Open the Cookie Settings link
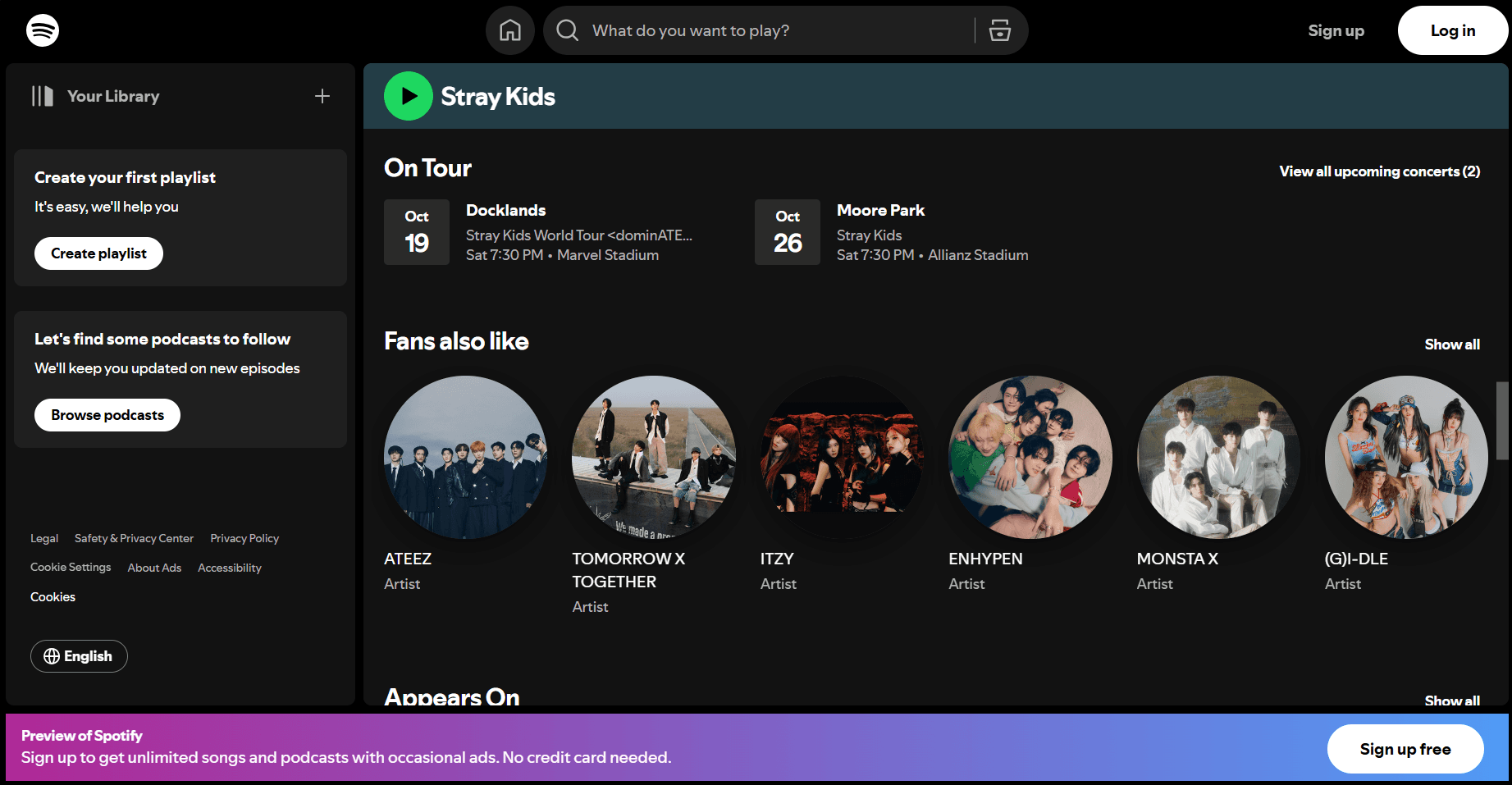 (71, 567)
